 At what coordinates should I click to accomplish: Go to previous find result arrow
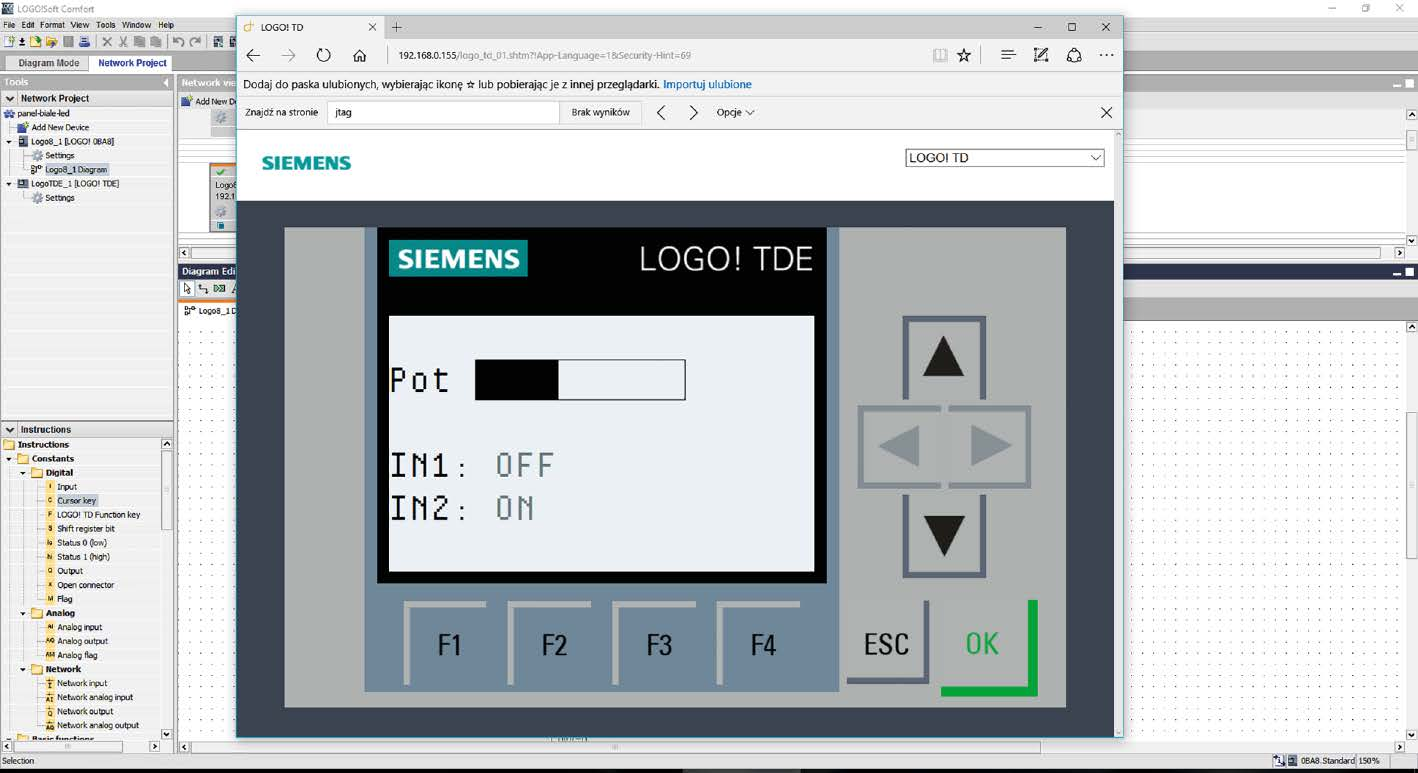tap(661, 112)
